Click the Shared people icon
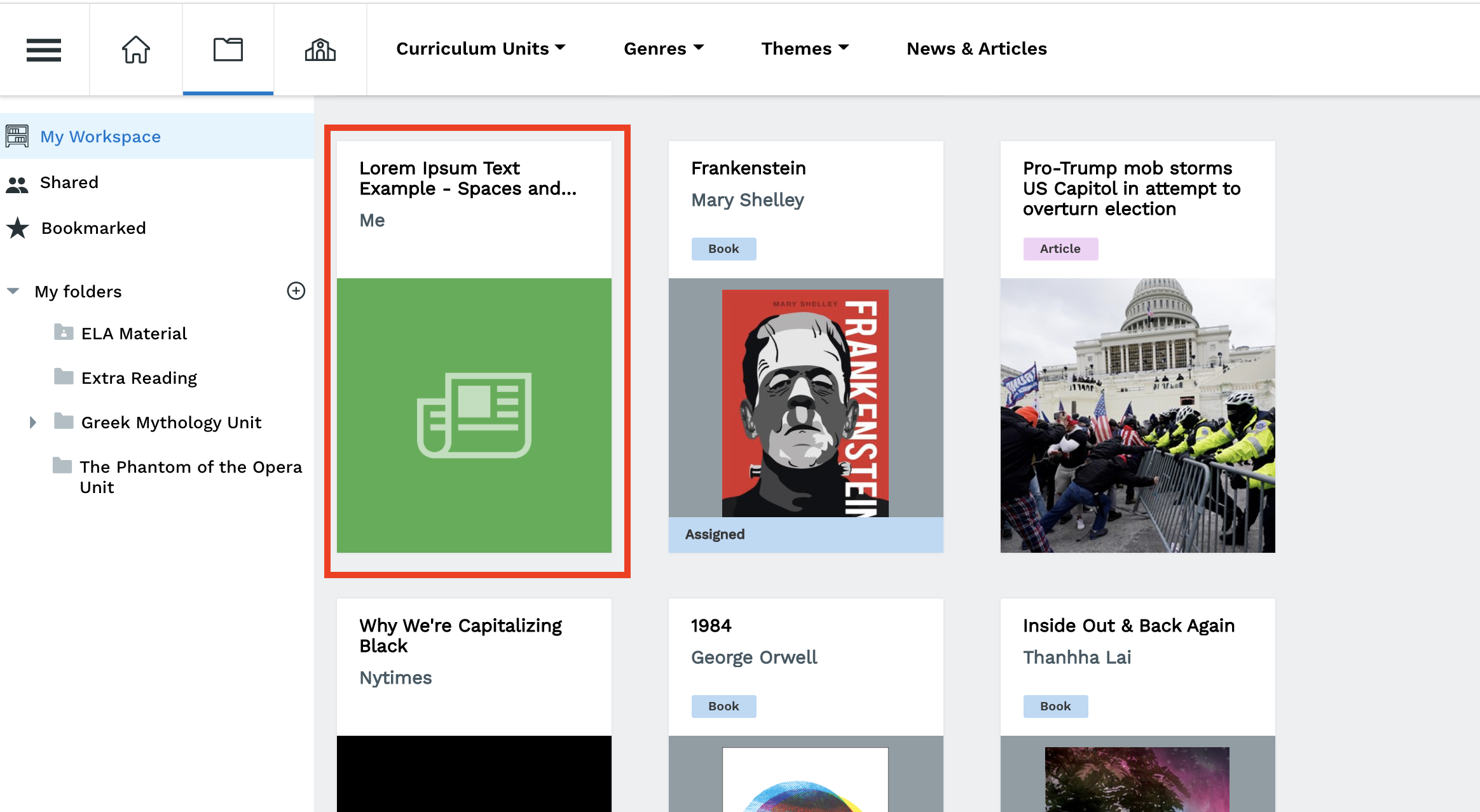Screen dimensions: 1480x812 tap(17, 184)
